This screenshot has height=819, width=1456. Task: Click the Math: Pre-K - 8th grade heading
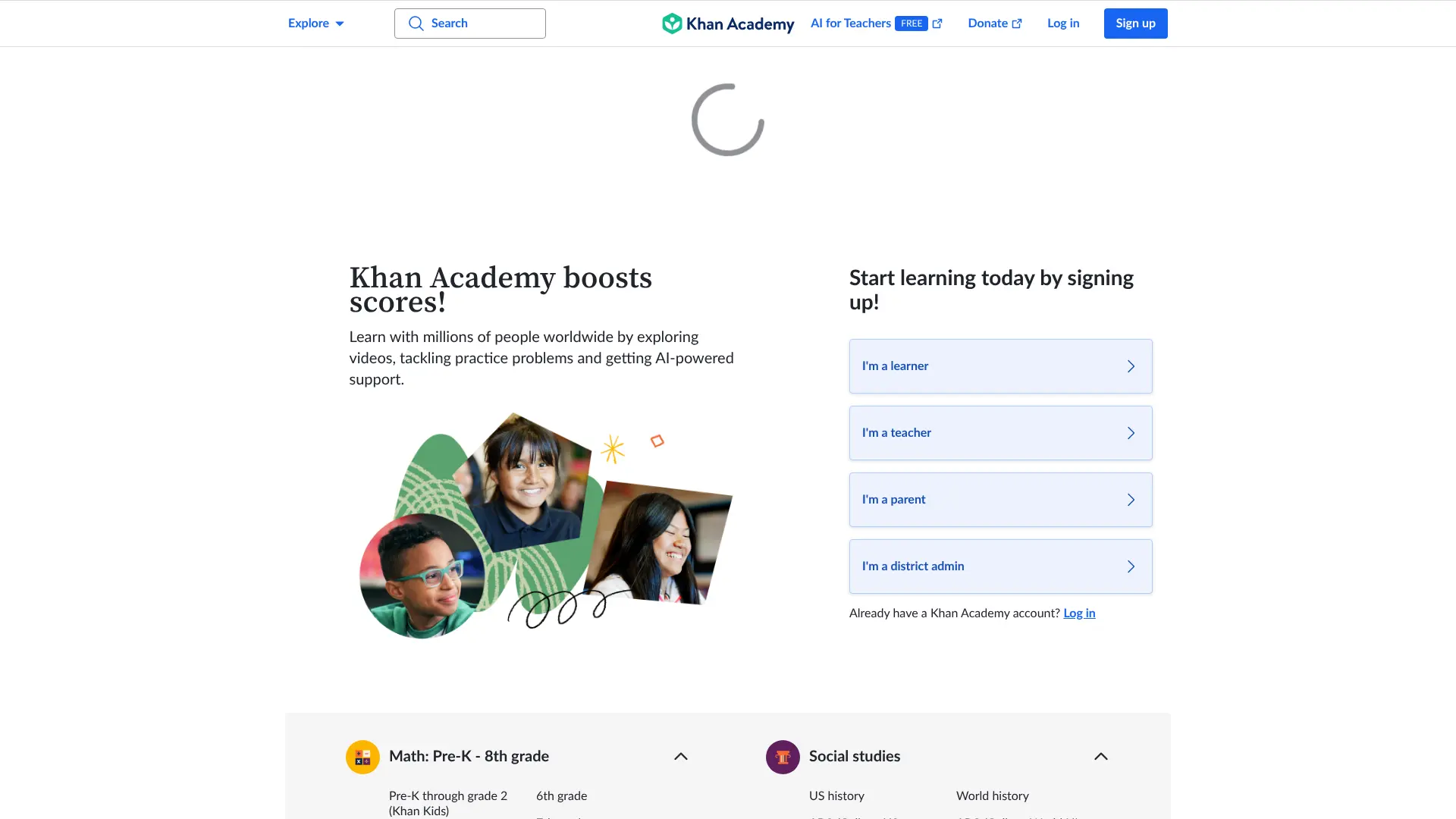click(469, 757)
